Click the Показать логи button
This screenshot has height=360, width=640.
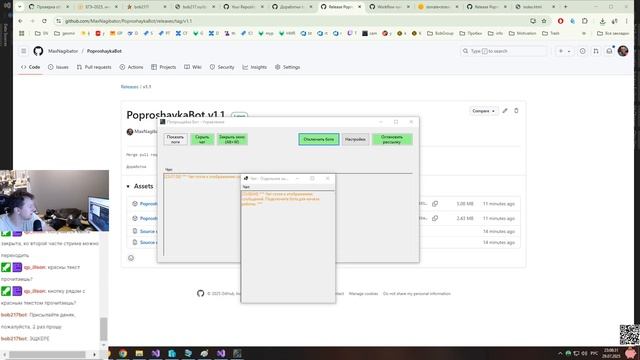click(x=176, y=139)
